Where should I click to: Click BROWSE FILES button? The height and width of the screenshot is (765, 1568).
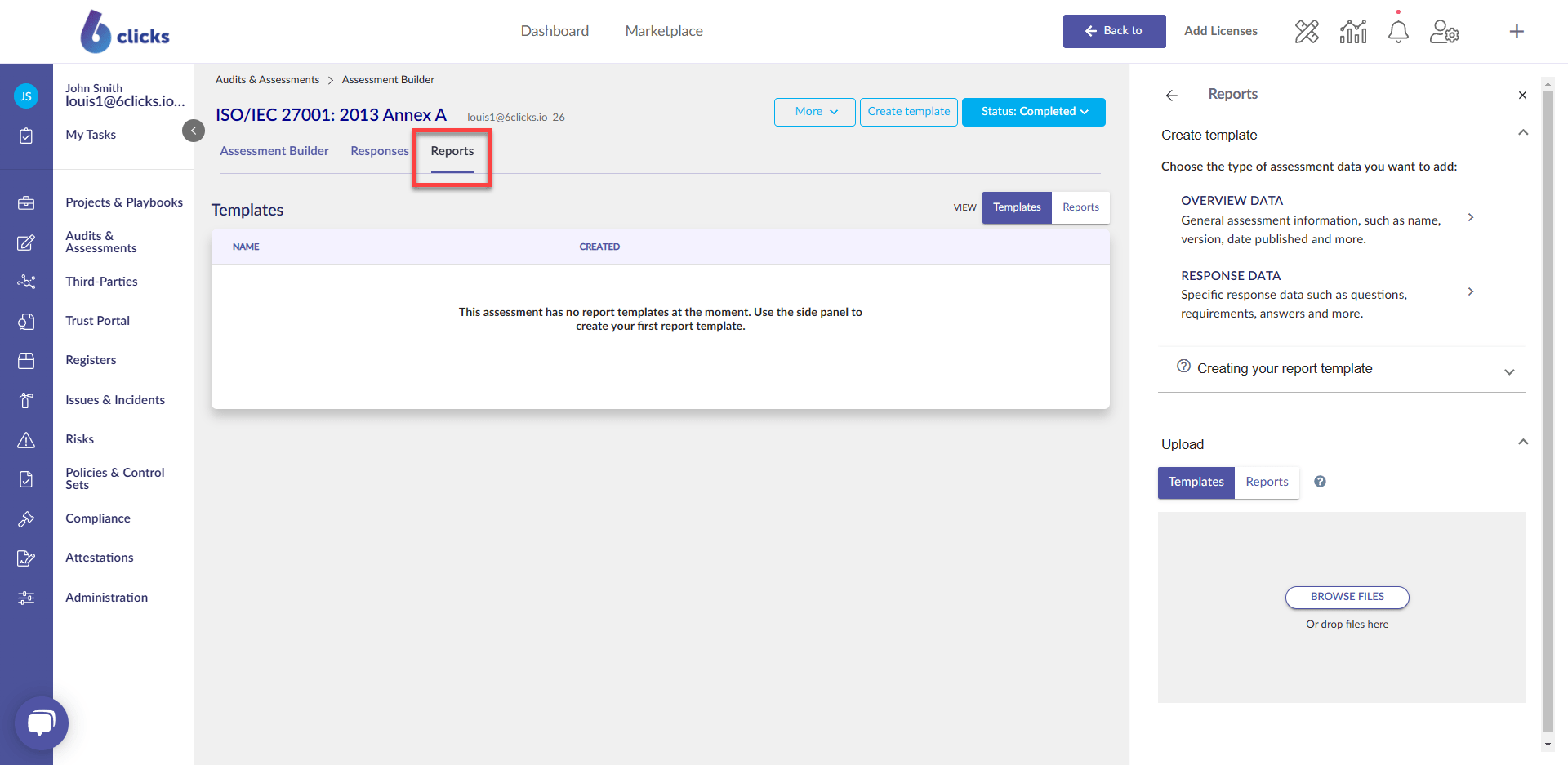pyautogui.click(x=1347, y=597)
